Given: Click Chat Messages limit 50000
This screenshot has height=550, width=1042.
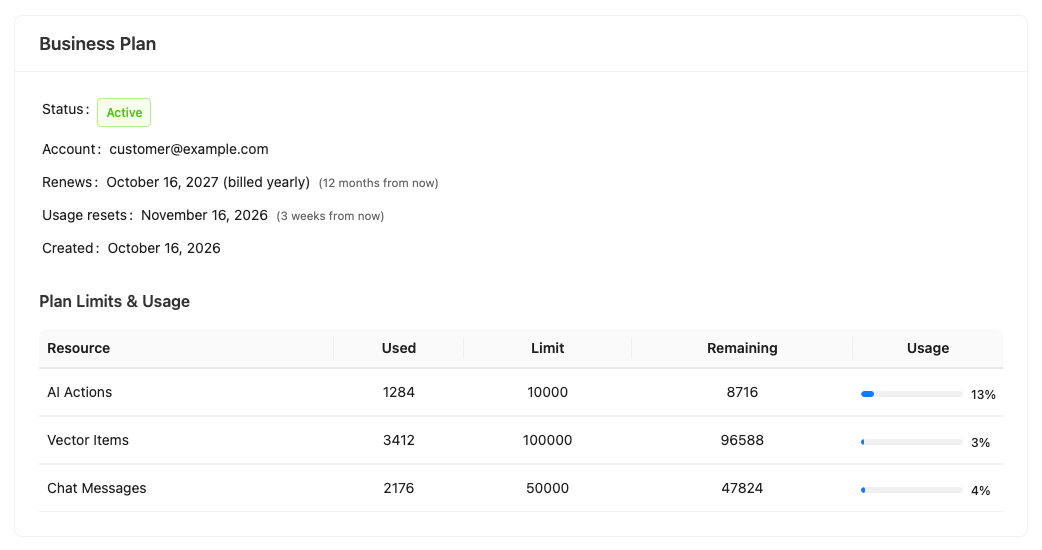Looking at the screenshot, I should [x=548, y=488].
